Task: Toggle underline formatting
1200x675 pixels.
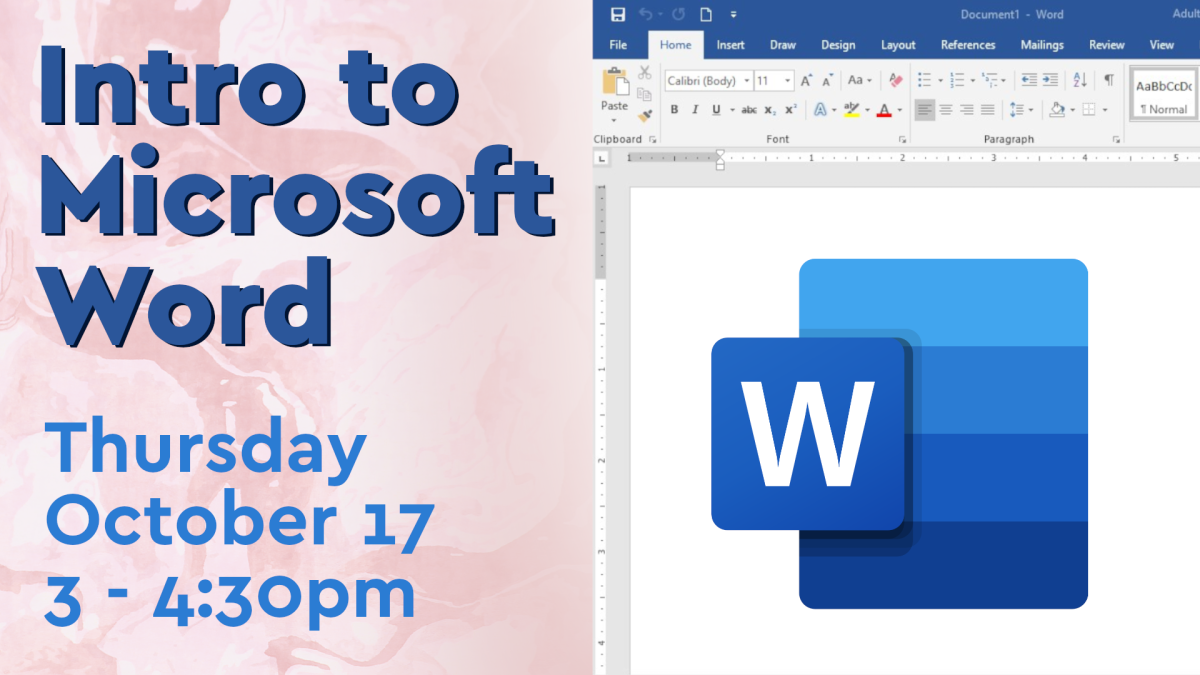Action: coord(716,109)
